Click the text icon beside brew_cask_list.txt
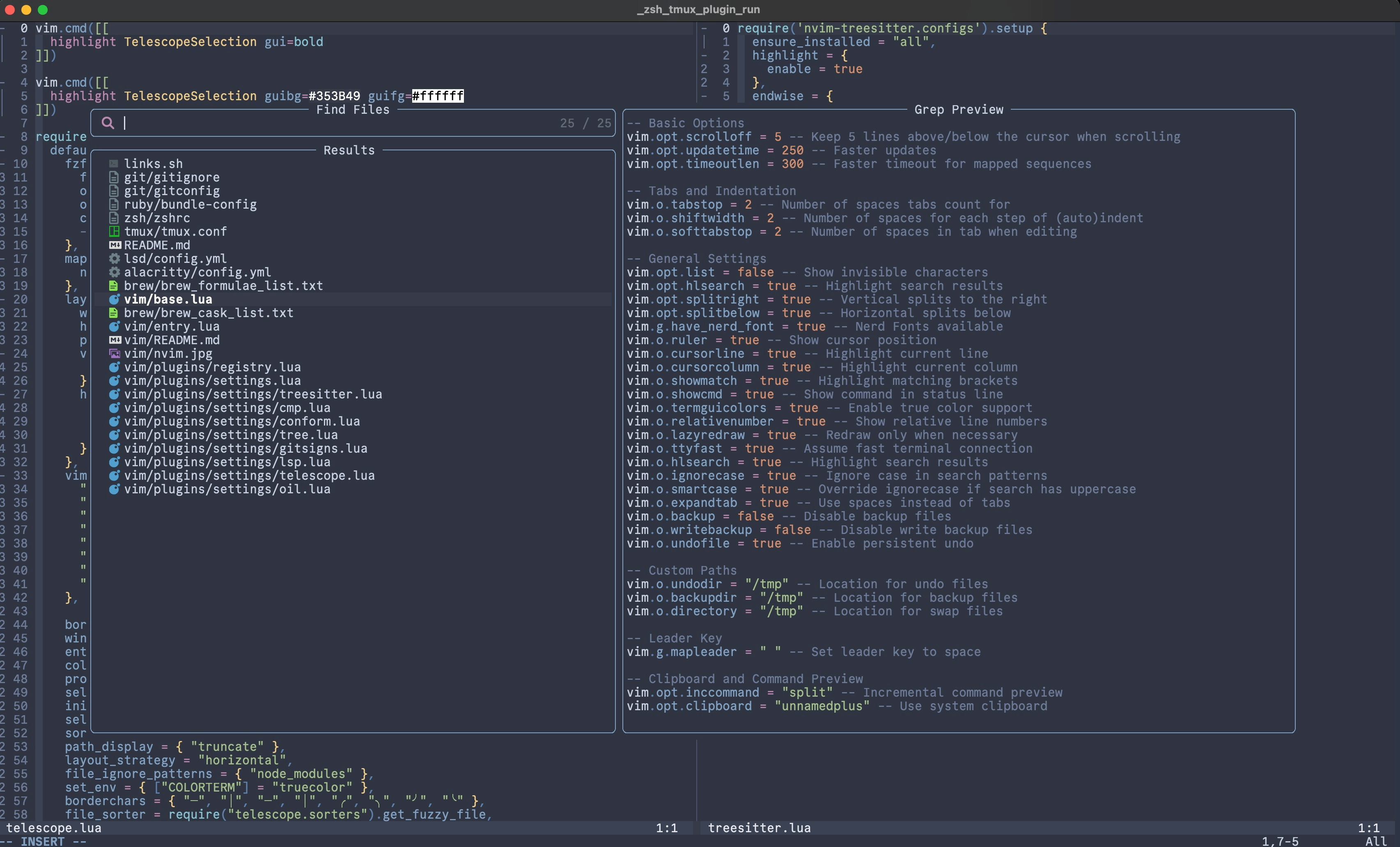The height and width of the screenshot is (847, 1400). pos(114,313)
